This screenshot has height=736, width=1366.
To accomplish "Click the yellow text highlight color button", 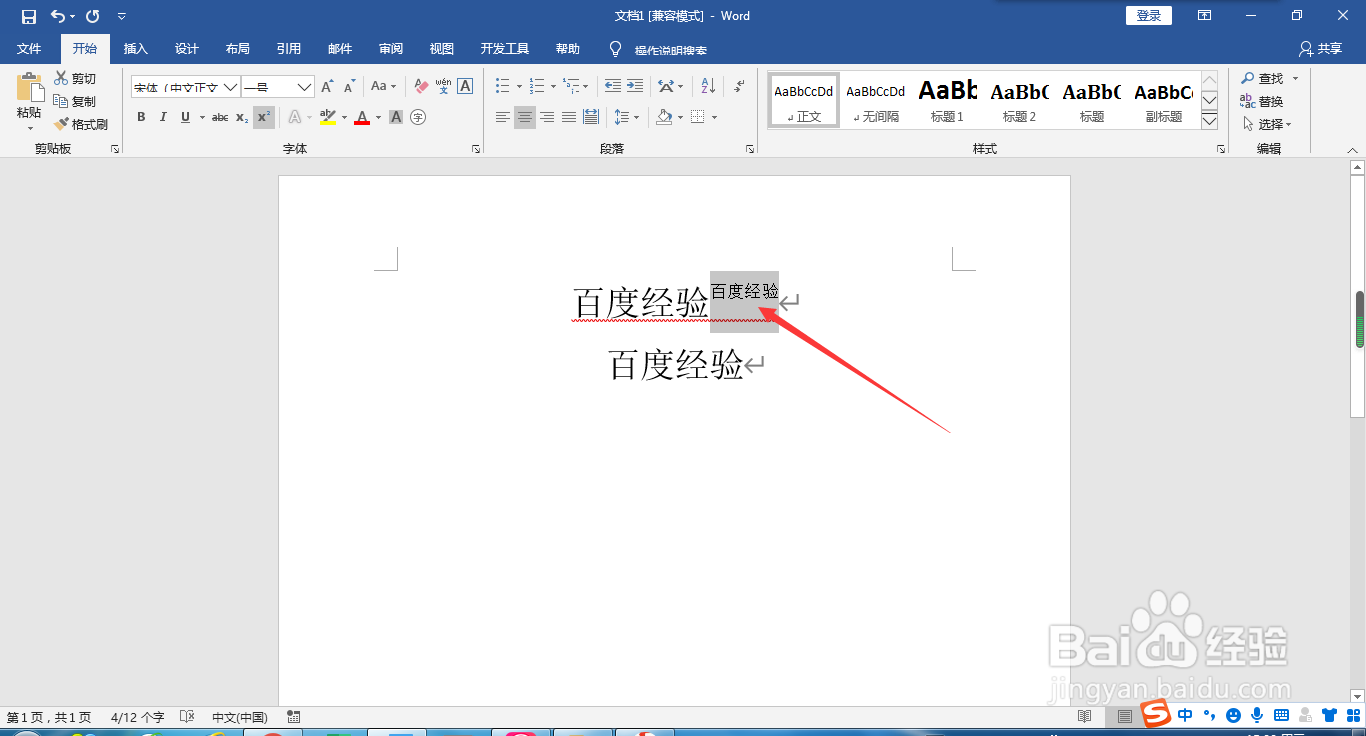I will (328, 117).
